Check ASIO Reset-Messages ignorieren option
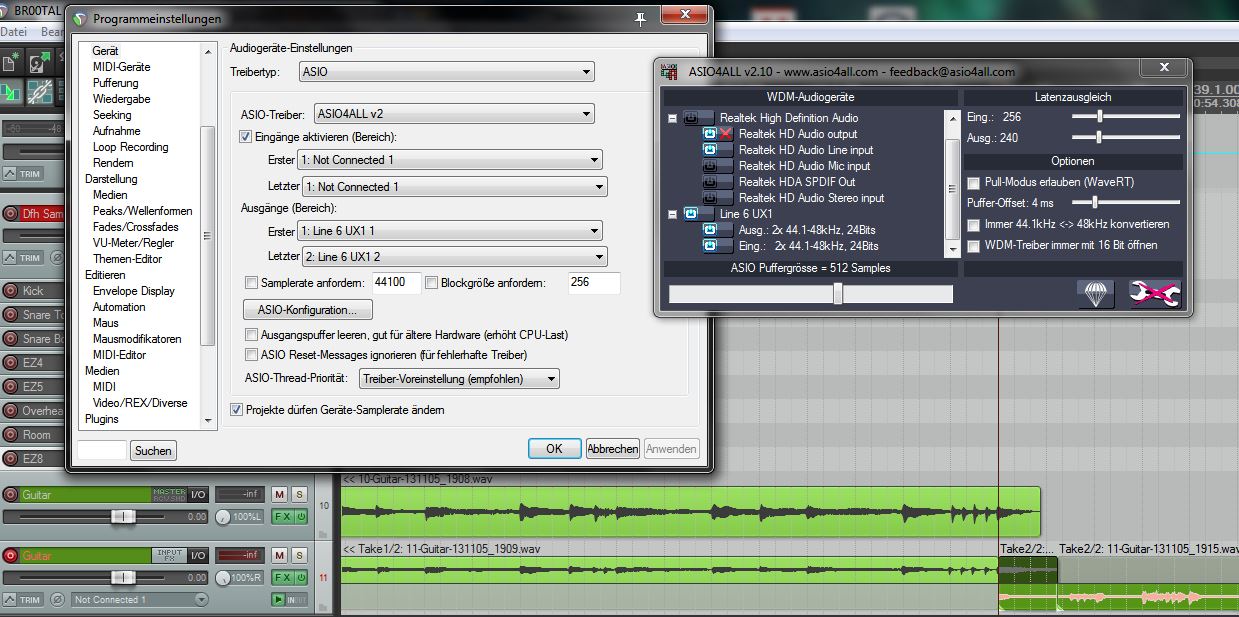This screenshot has width=1239, height=617. tap(251, 355)
